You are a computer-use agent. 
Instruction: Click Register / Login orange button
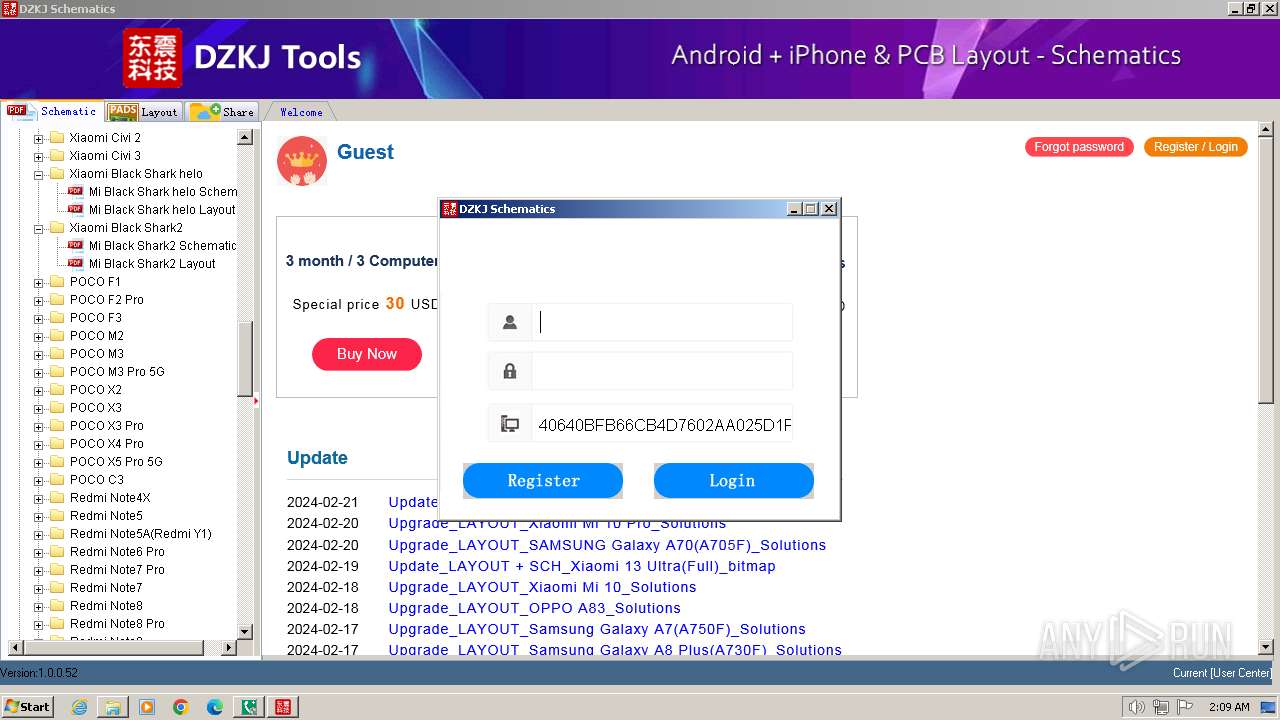1196,147
